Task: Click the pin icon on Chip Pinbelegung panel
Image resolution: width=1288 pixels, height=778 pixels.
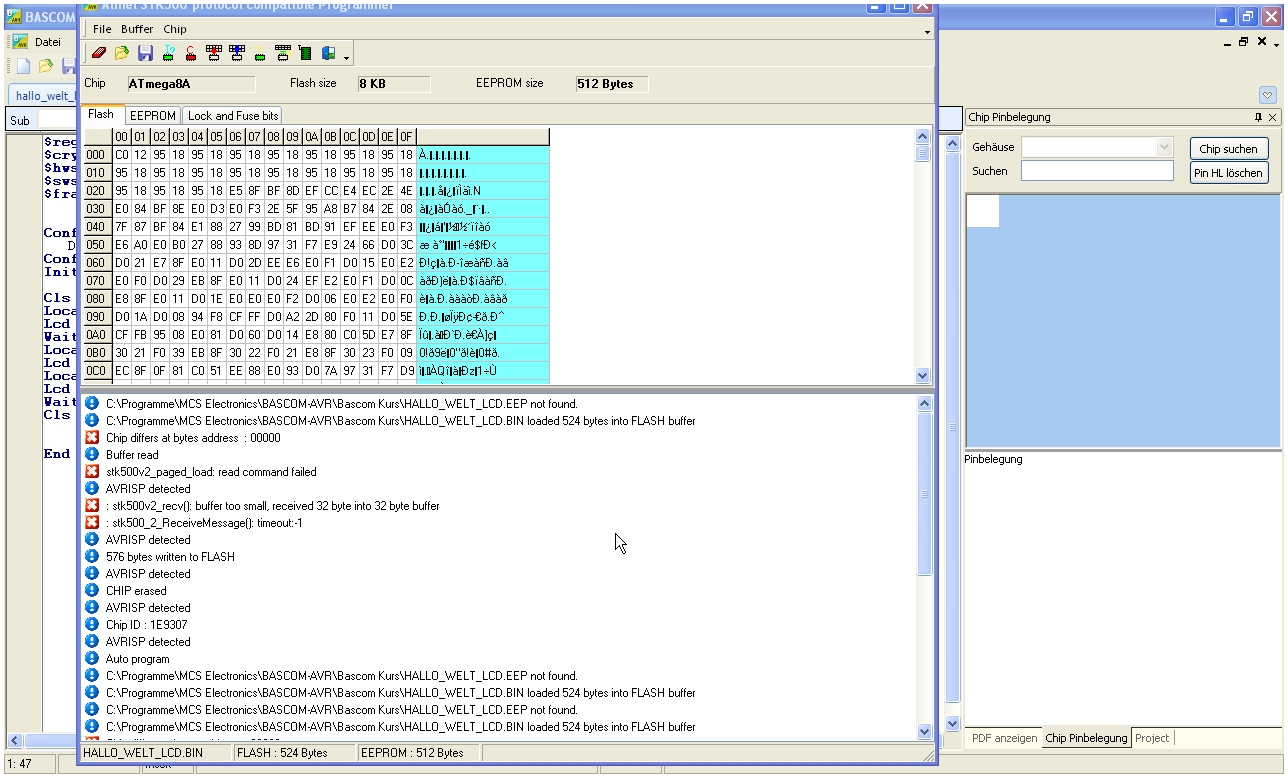Action: 1258,117
